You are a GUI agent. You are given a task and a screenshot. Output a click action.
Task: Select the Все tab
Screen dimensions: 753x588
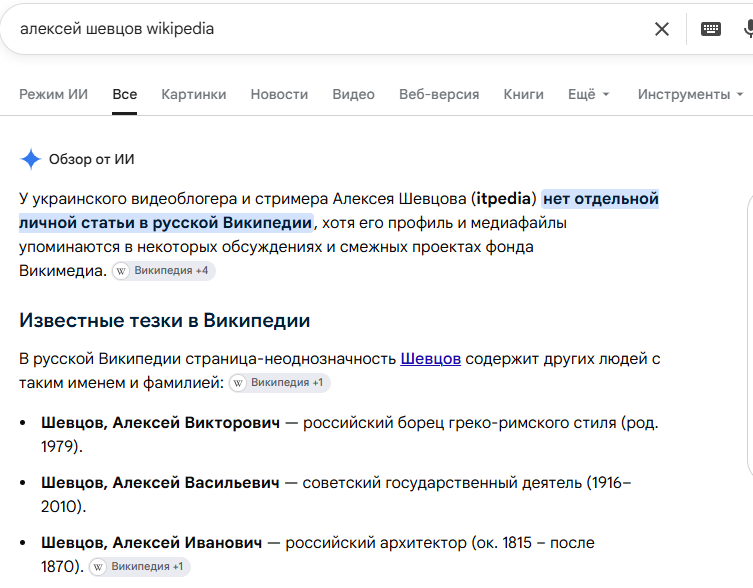tap(124, 94)
